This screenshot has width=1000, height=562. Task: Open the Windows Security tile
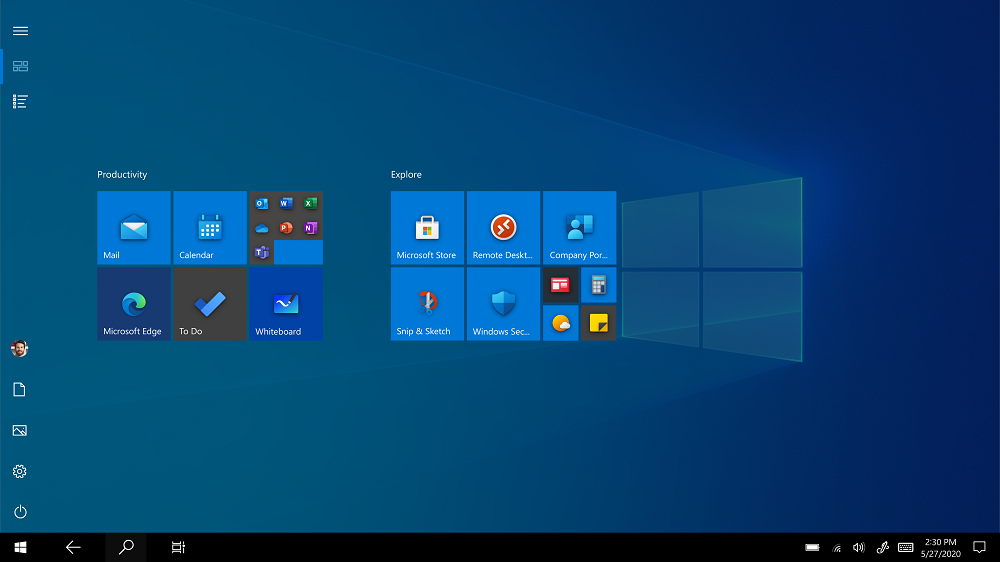(x=503, y=304)
